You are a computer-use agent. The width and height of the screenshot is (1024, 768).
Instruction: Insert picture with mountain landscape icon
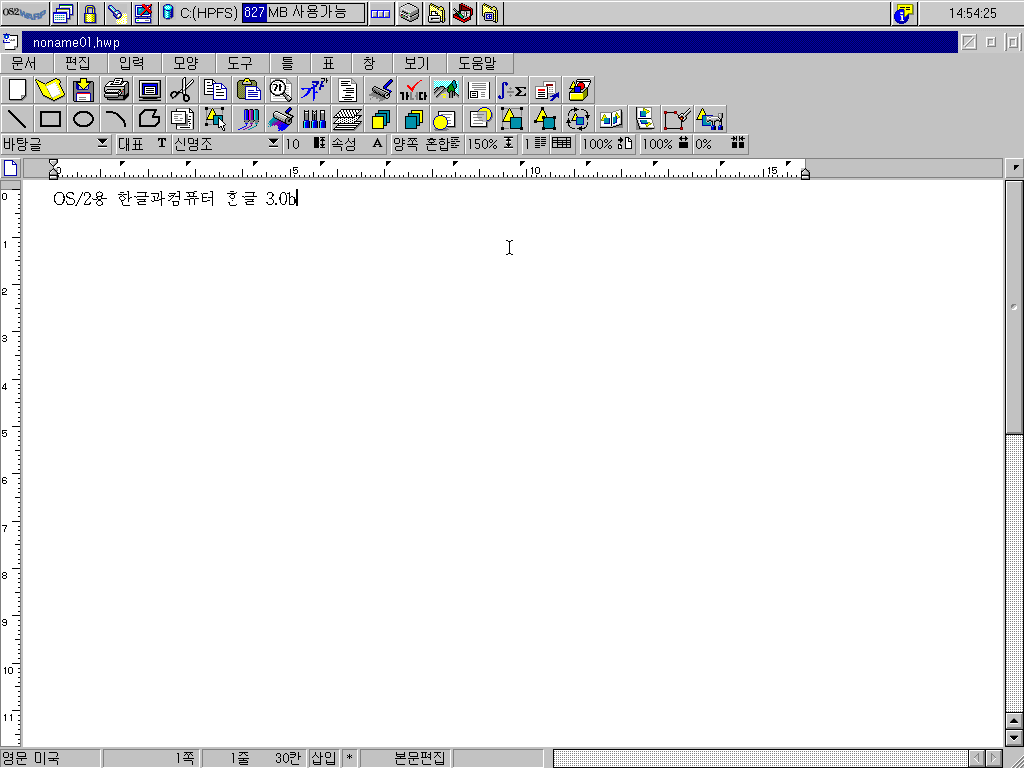coord(446,90)
